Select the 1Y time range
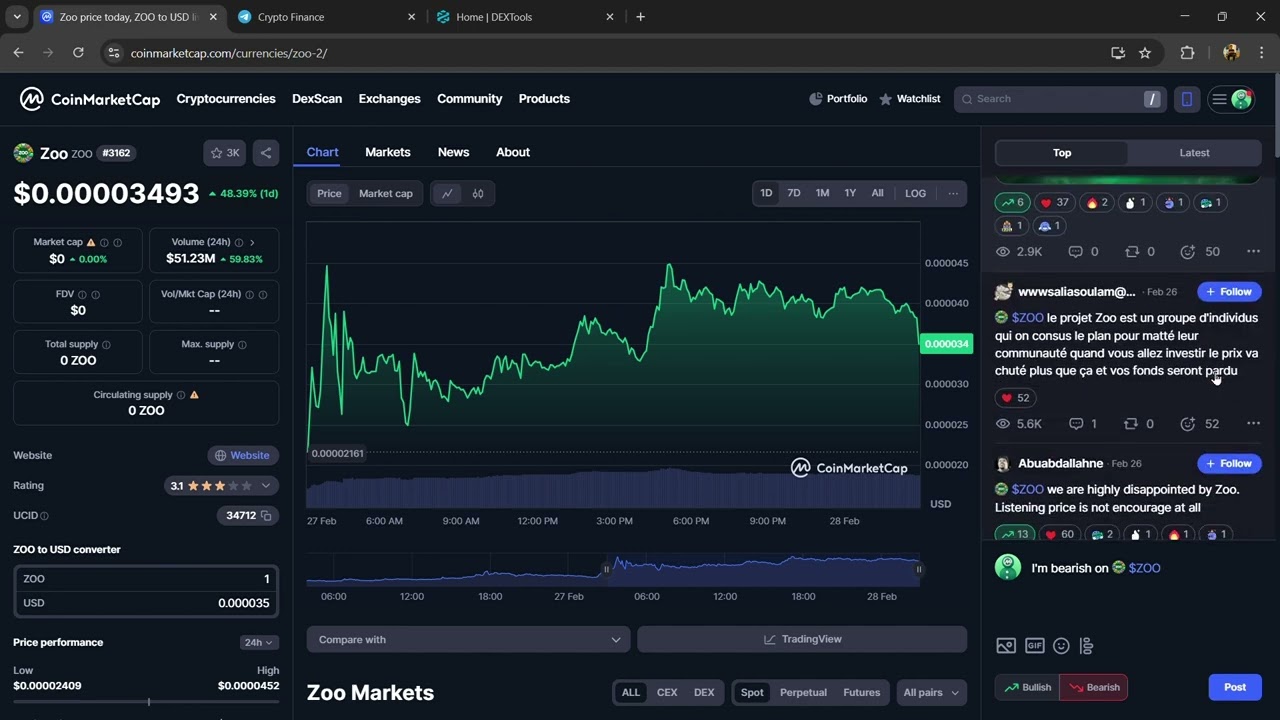Screen dimensions: 1280x720 point(850,193)
